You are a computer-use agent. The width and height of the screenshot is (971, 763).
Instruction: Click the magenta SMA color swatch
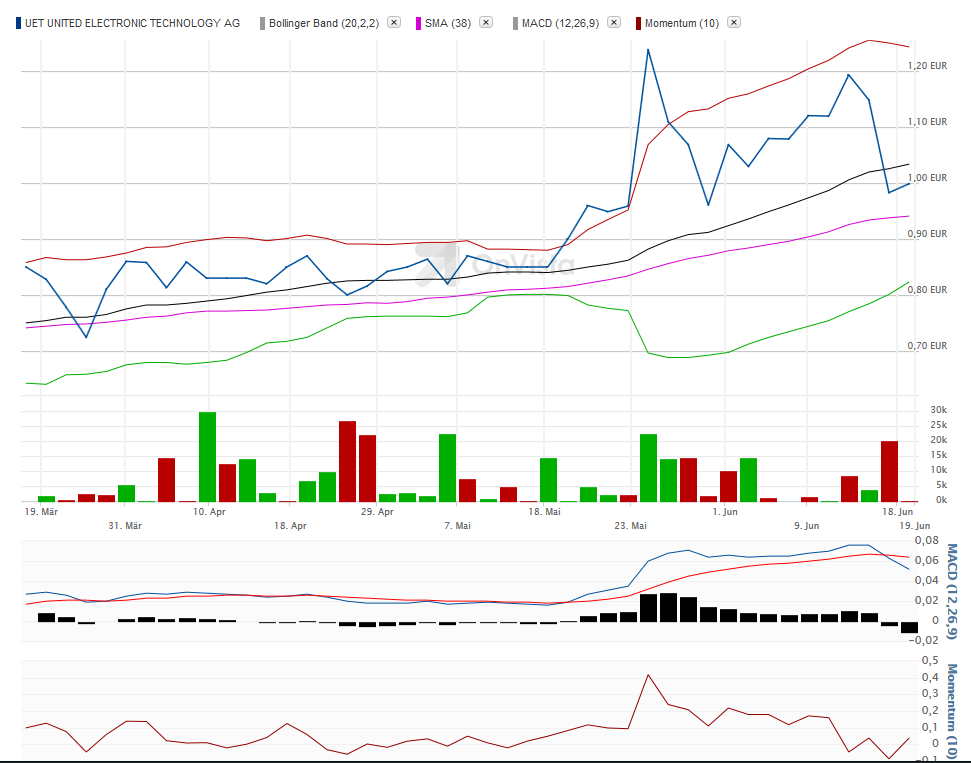click(419, 24)
